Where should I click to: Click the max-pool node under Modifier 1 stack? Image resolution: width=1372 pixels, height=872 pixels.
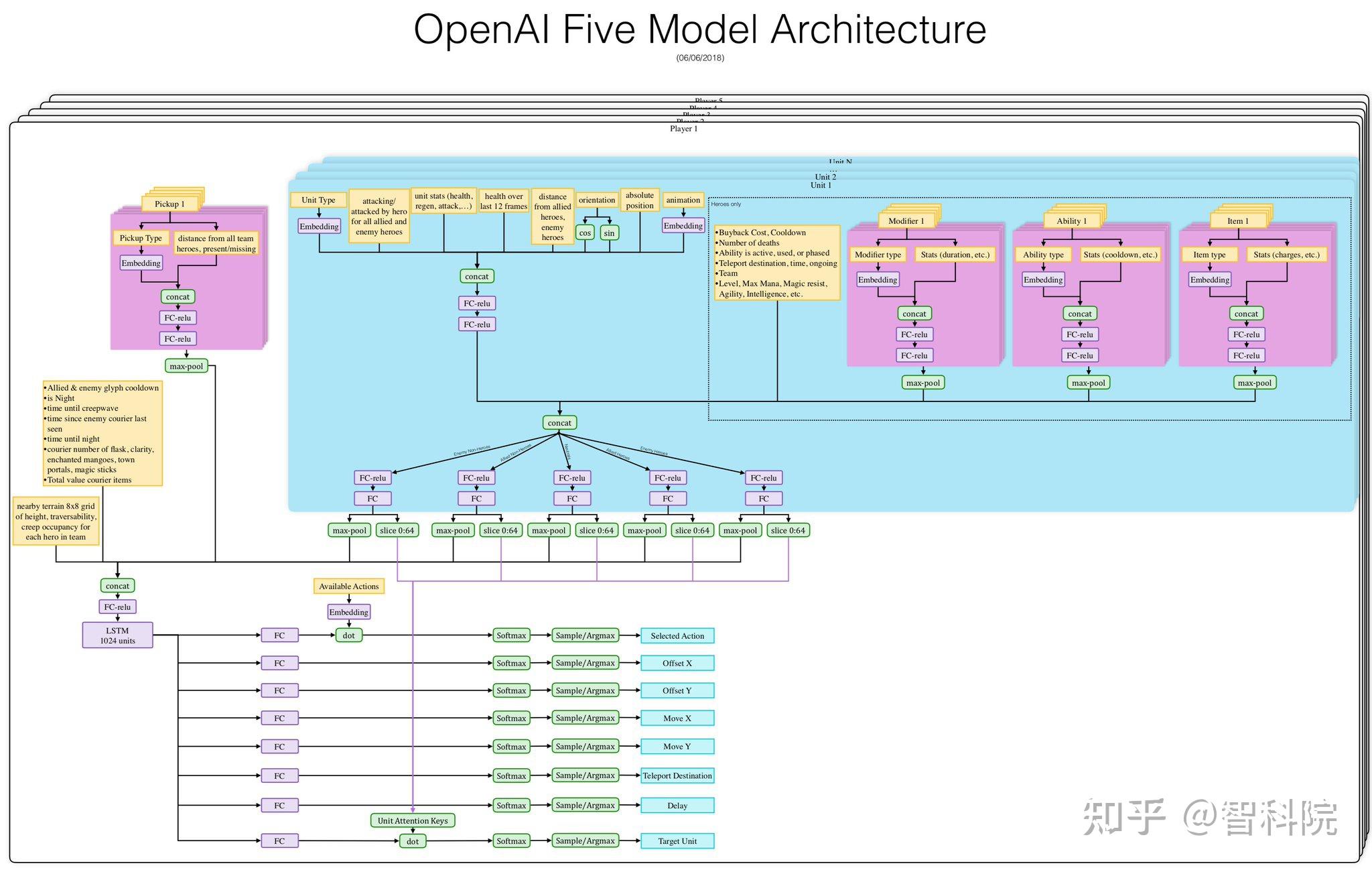tap(923, 382)
